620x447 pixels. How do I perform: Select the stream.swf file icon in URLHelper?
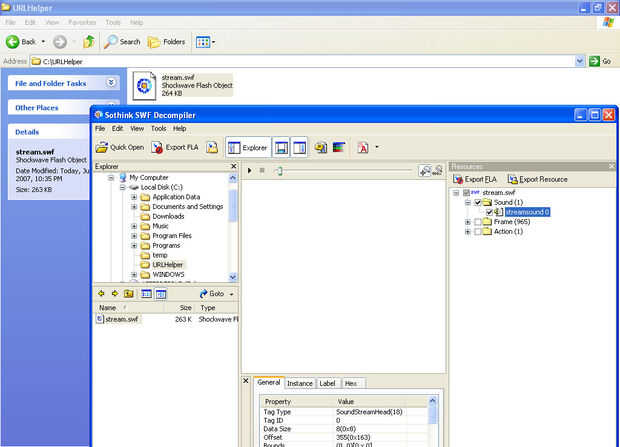tap(144, 85)
